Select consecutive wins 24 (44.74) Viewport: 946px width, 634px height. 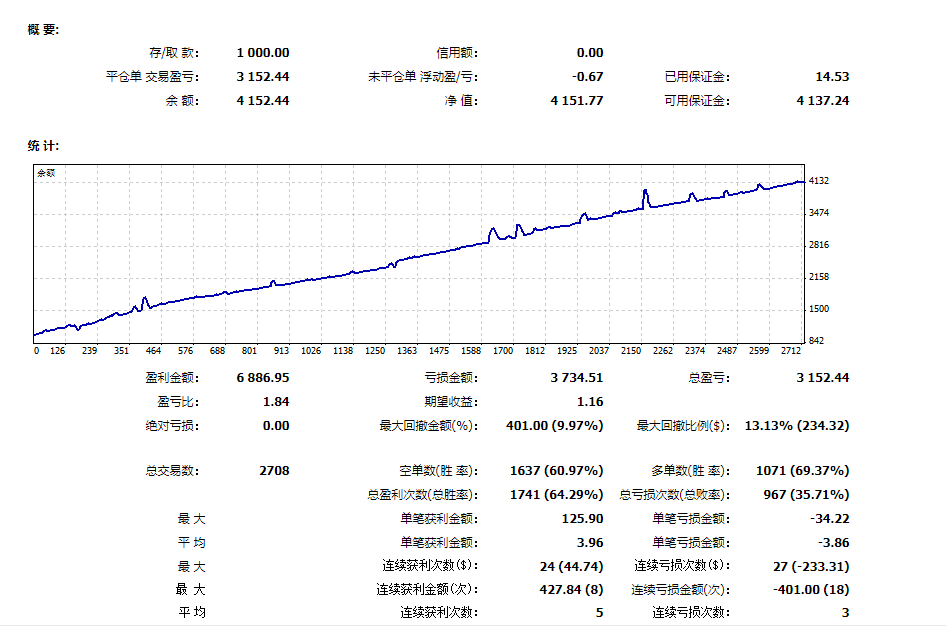pos(571,566)
